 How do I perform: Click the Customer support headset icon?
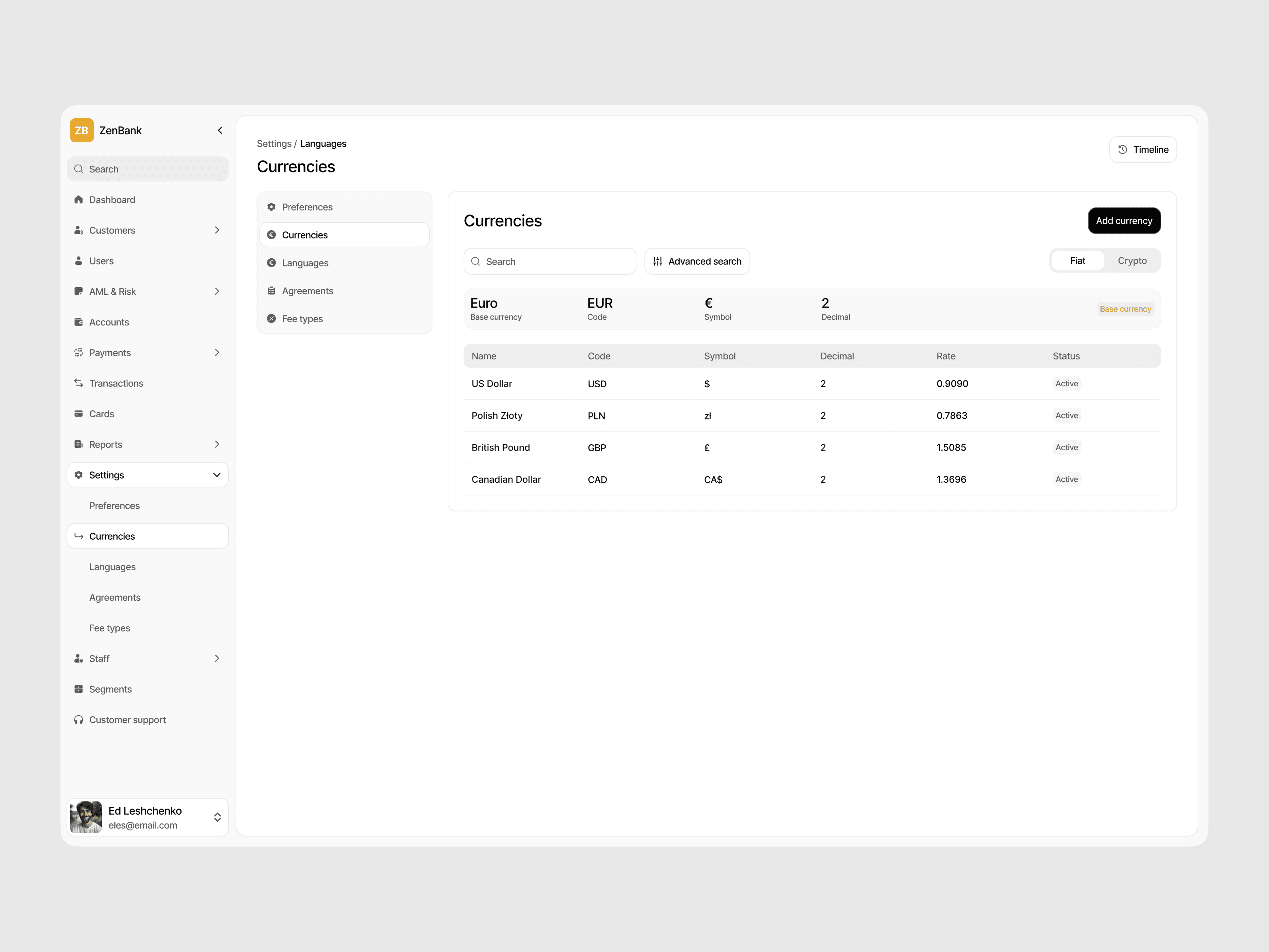79,720
